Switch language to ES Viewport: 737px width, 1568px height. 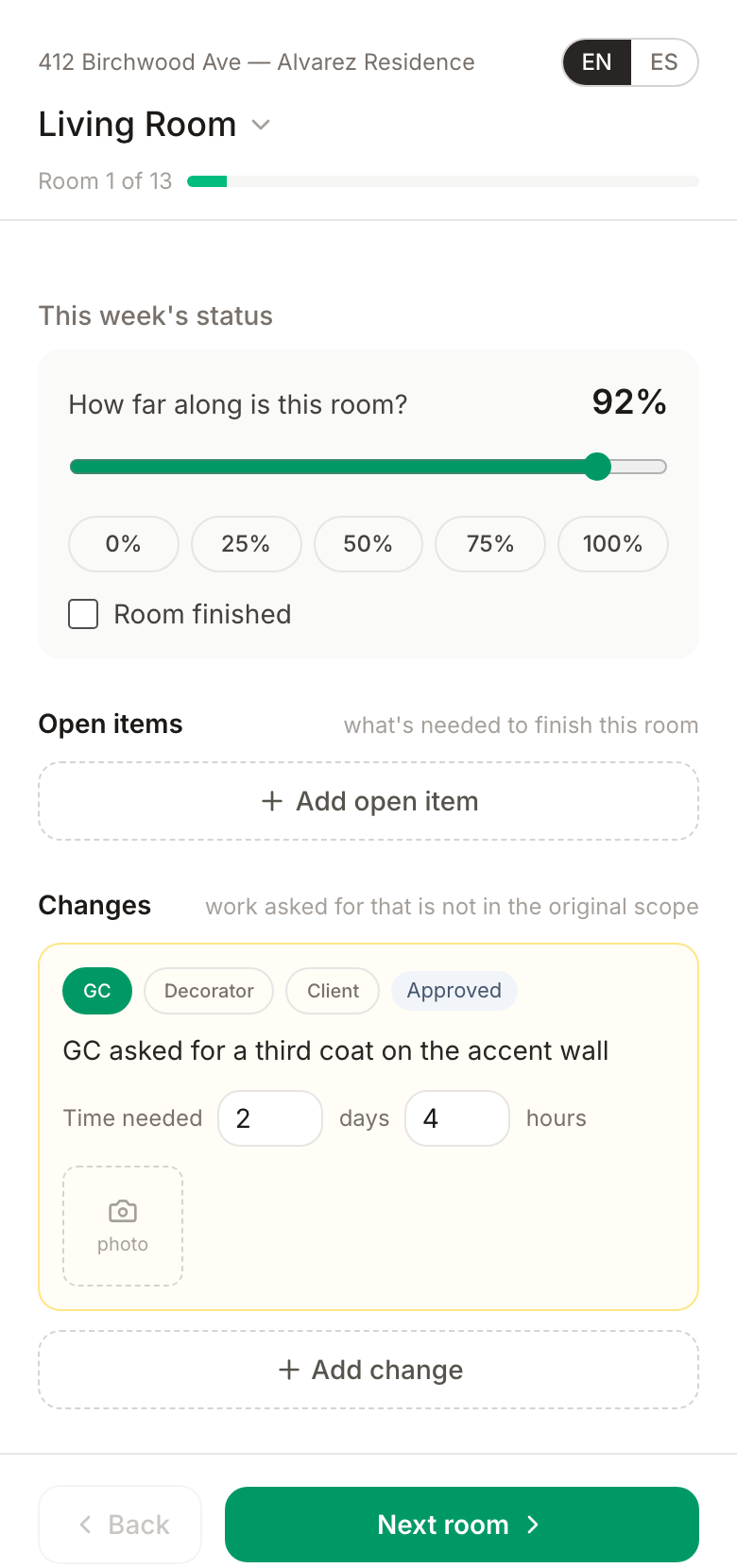664,62
